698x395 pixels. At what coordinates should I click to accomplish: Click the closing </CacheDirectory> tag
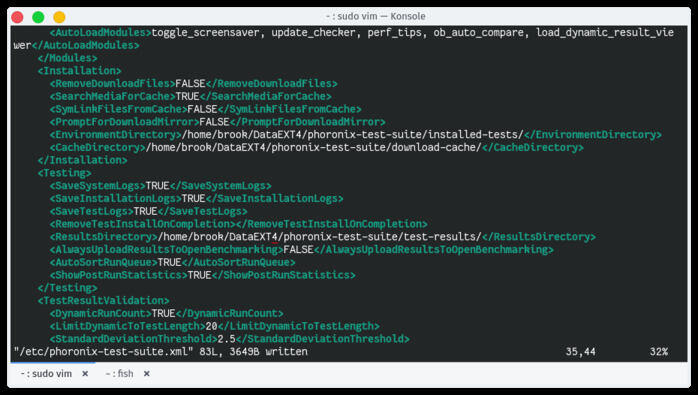coord(532,147)
